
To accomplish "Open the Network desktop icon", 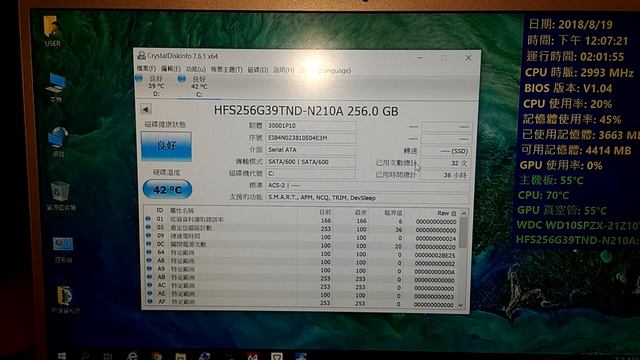I will click(x=58, y=142).
